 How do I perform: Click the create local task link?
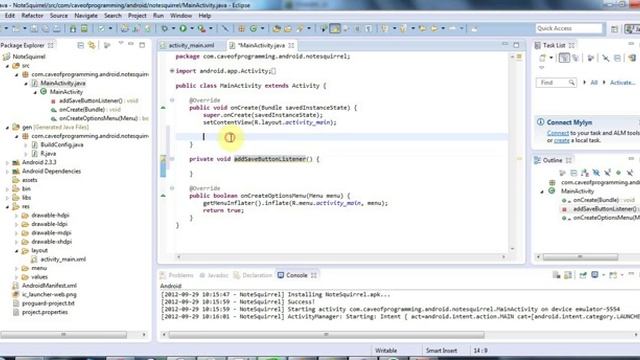click(x=562, y=140)
